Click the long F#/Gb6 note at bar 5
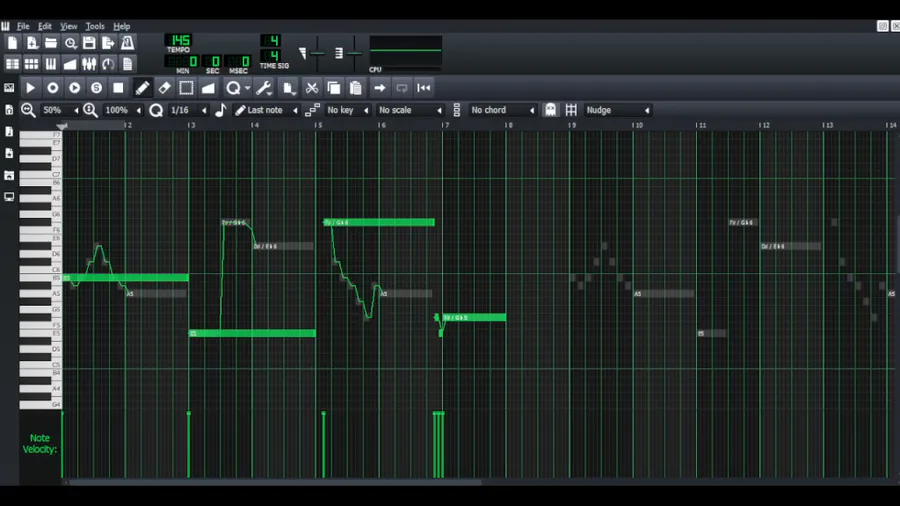This screenshot has height=506, width=900. point(379,222)
